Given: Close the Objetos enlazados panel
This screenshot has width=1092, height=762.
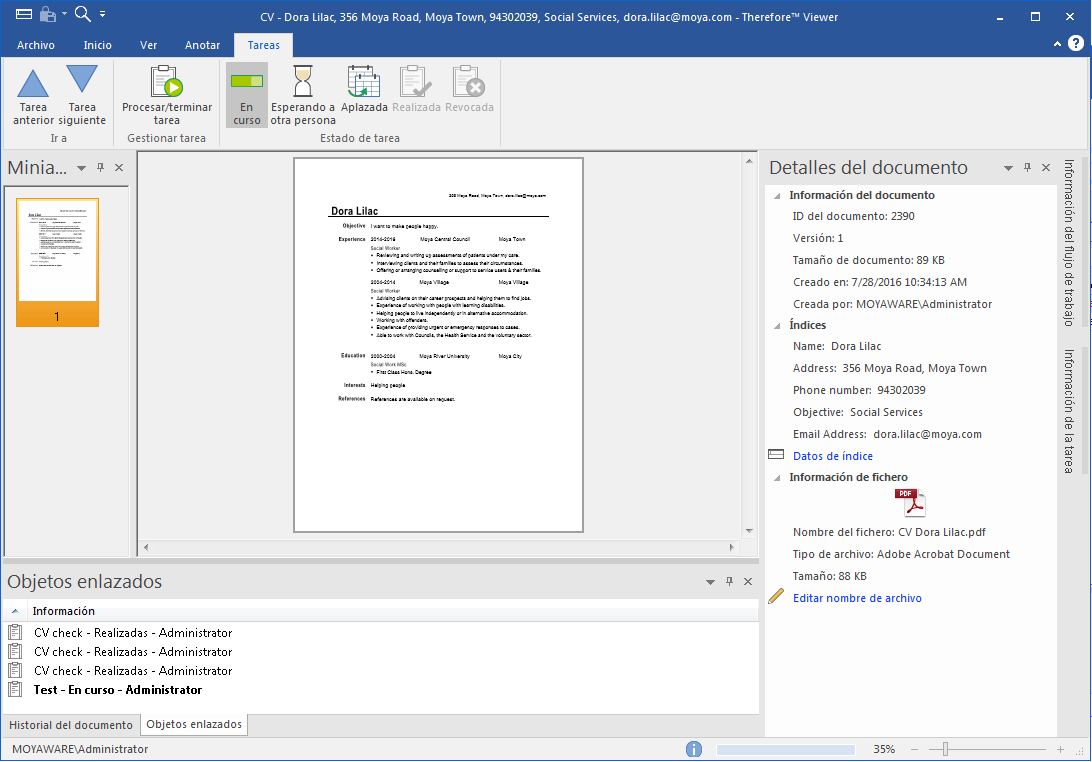Looking at the screenshot, I should point(748,582).
